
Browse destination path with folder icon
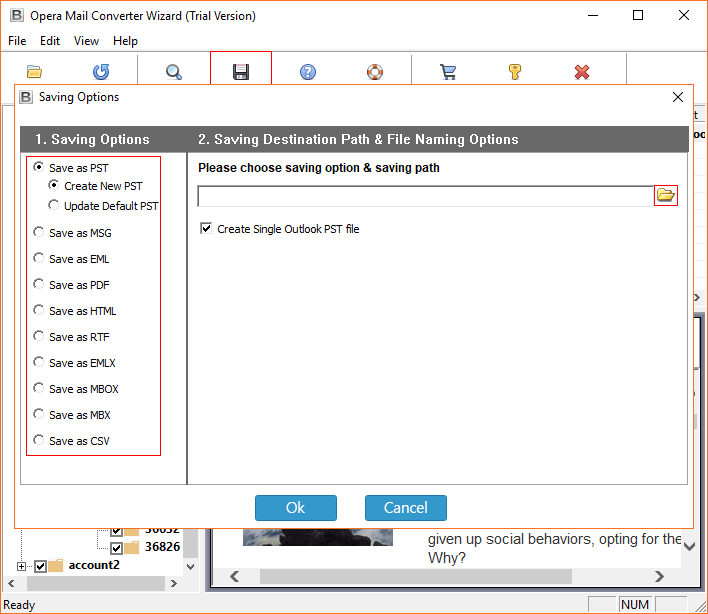coord(666,195)
